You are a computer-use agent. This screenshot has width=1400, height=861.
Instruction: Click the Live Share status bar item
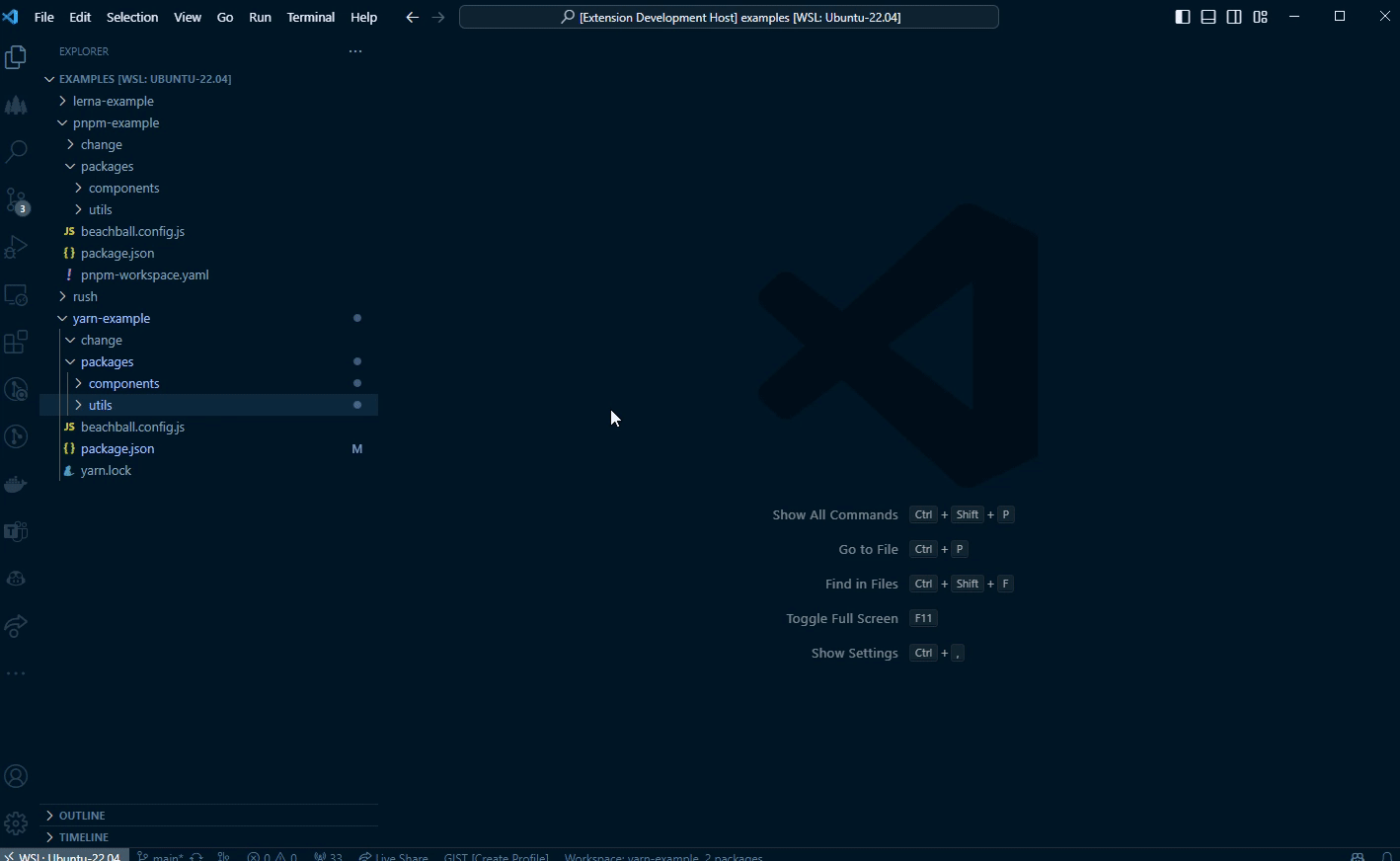[x=393, y=856]
